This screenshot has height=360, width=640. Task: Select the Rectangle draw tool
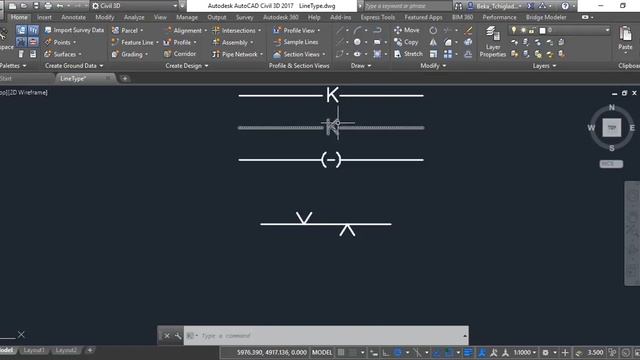[377, 42]
